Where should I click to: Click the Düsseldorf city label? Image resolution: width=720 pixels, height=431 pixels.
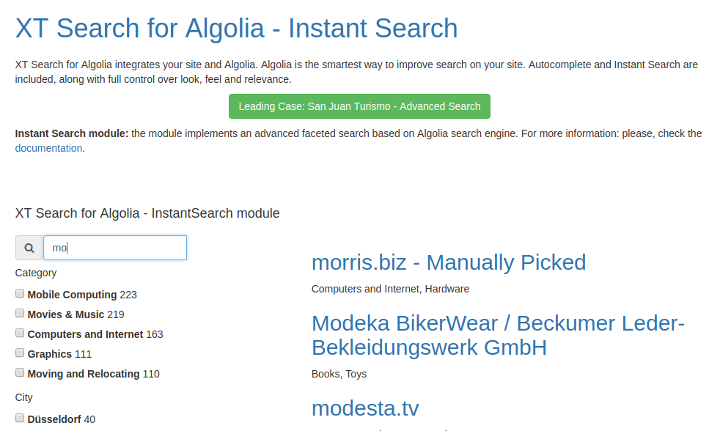pyautogui.click(x=54, y=419)
